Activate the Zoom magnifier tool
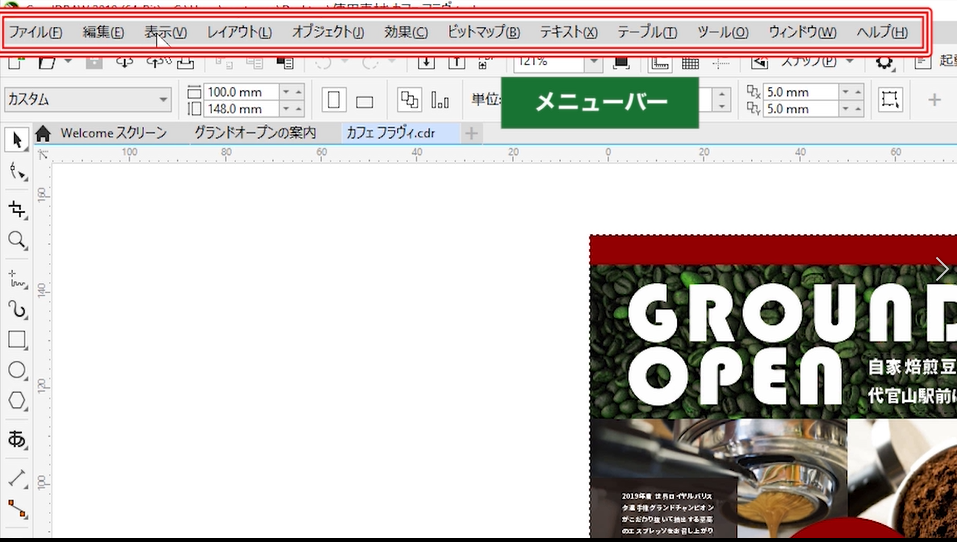Image resolution: width=957 pixels, height=542 pixels. [x=17, y=240]
